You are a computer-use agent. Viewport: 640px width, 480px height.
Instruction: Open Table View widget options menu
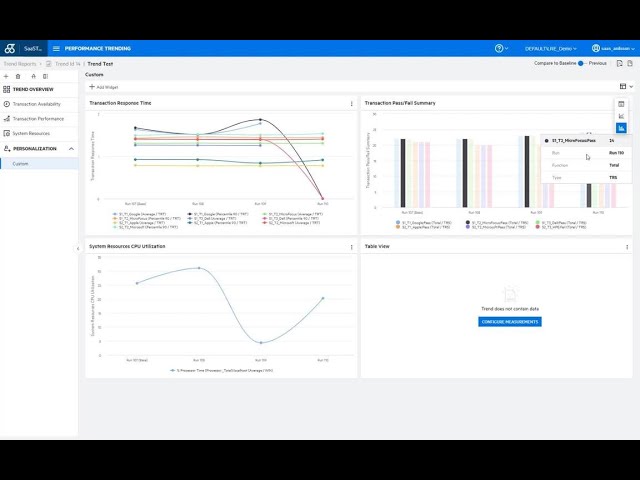point(627,247)
